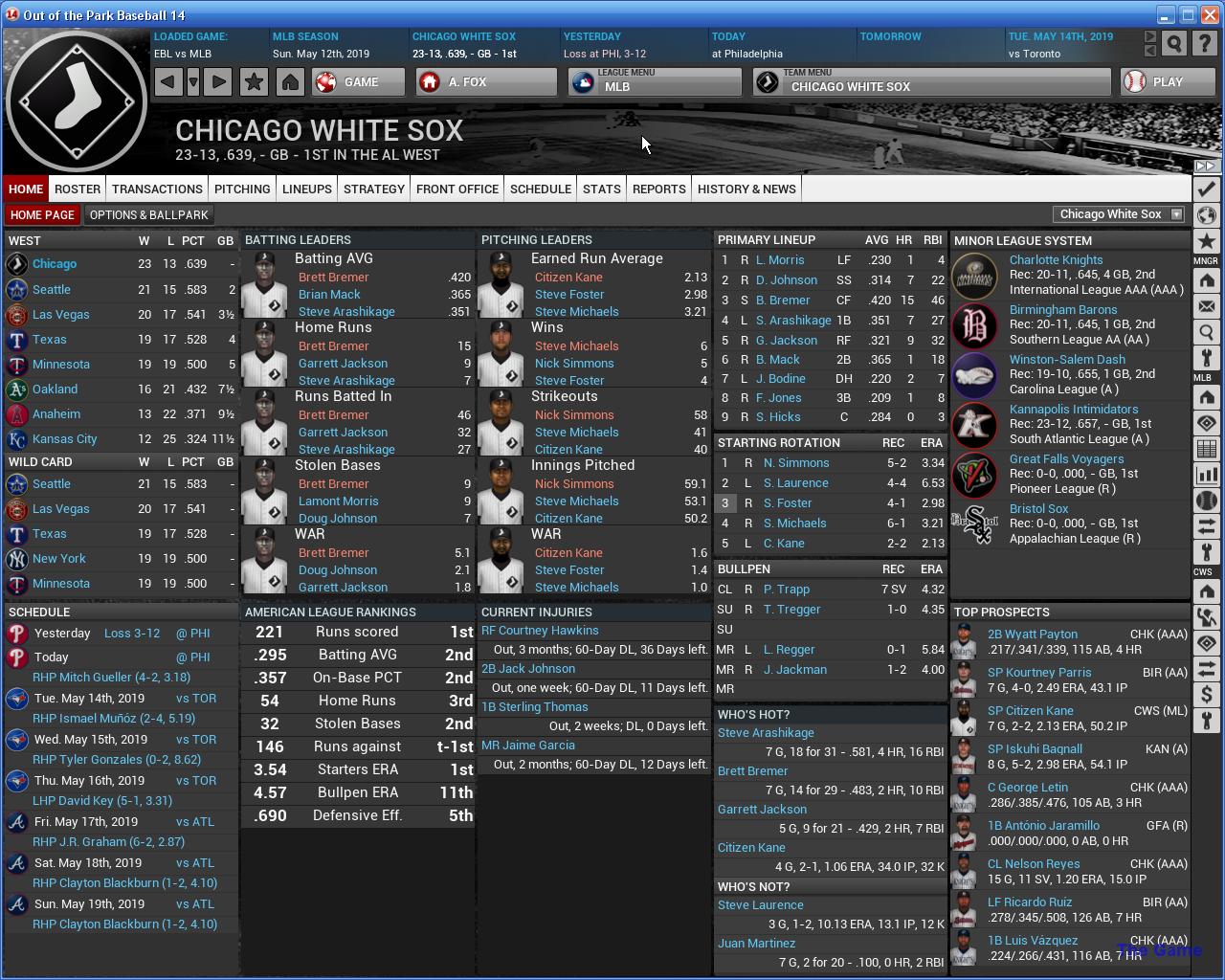The height and width of the screenshot is (980, 1225).
Task: Open the Charlotte Knights team link
Action: 1056,260
